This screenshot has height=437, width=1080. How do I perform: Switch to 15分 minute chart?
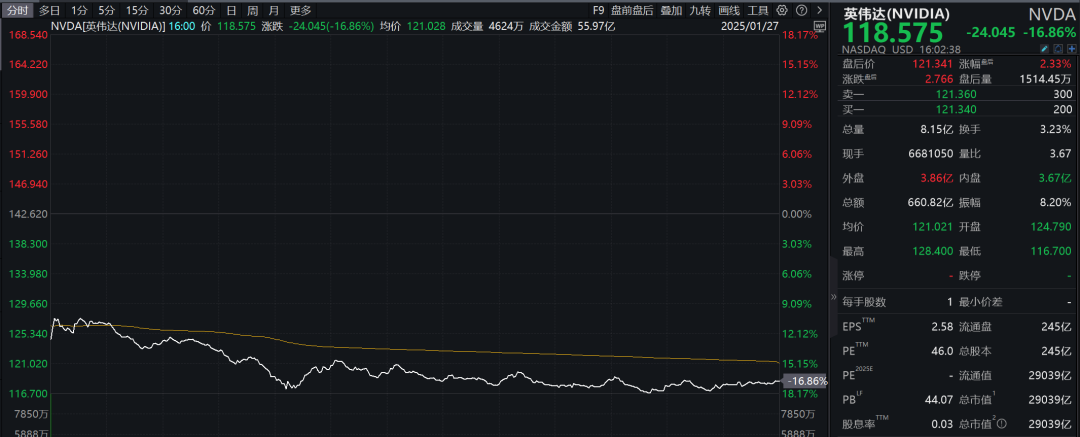[x=136, y=10]
